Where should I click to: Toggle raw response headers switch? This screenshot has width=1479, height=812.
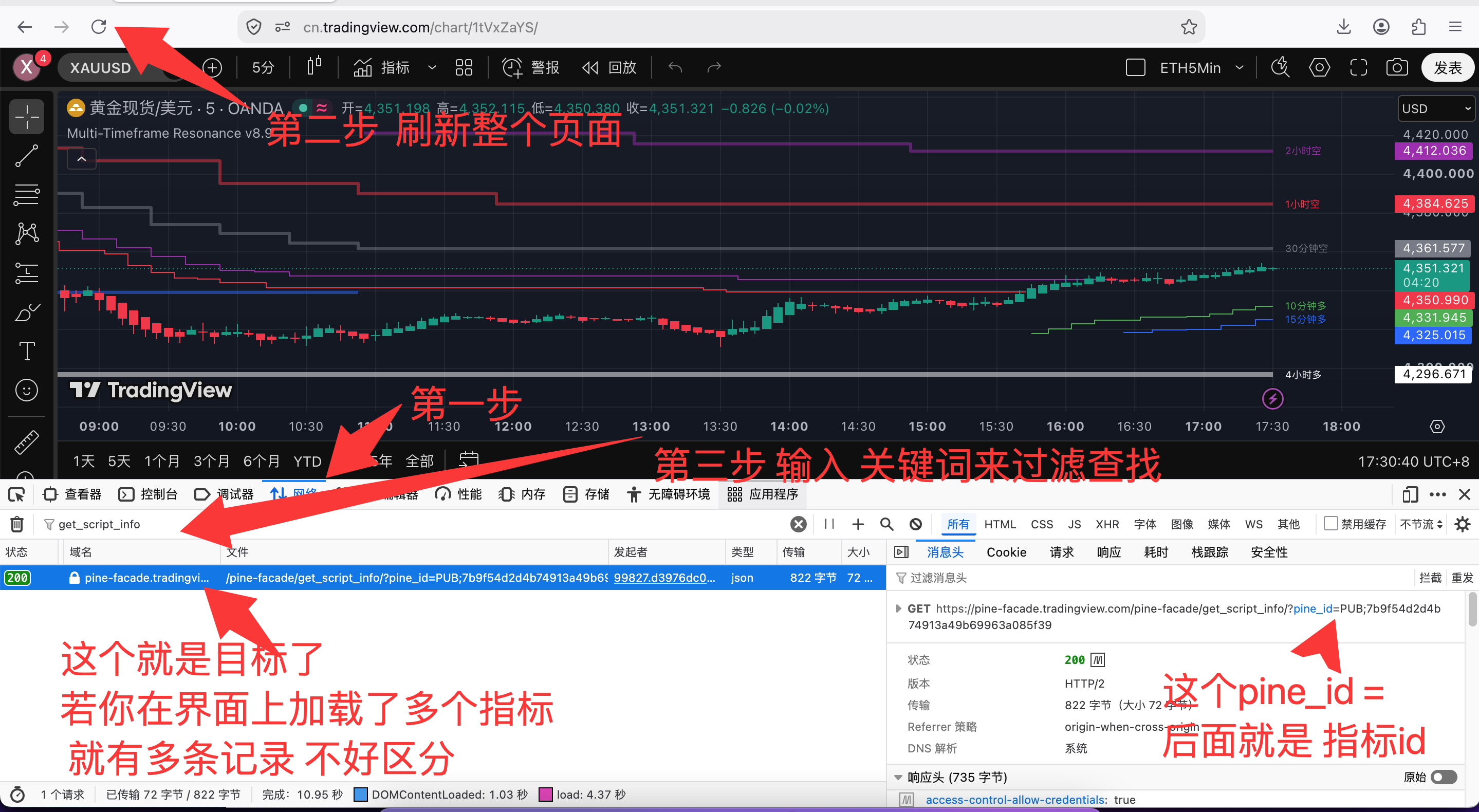tap(1444, 777)
